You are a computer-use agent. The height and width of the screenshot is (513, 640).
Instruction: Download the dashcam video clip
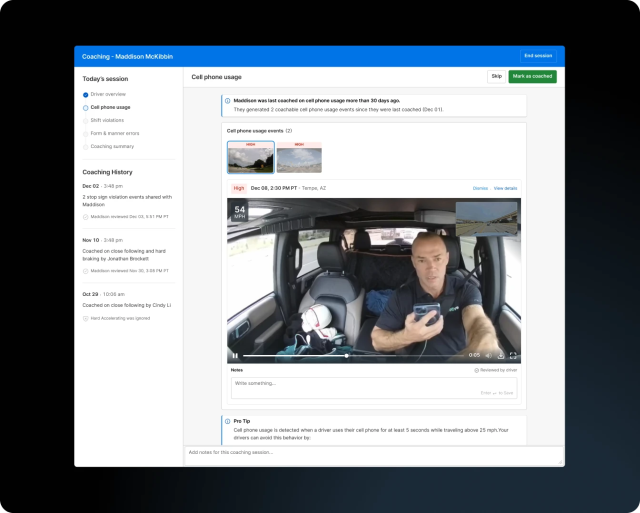point(501,355)
